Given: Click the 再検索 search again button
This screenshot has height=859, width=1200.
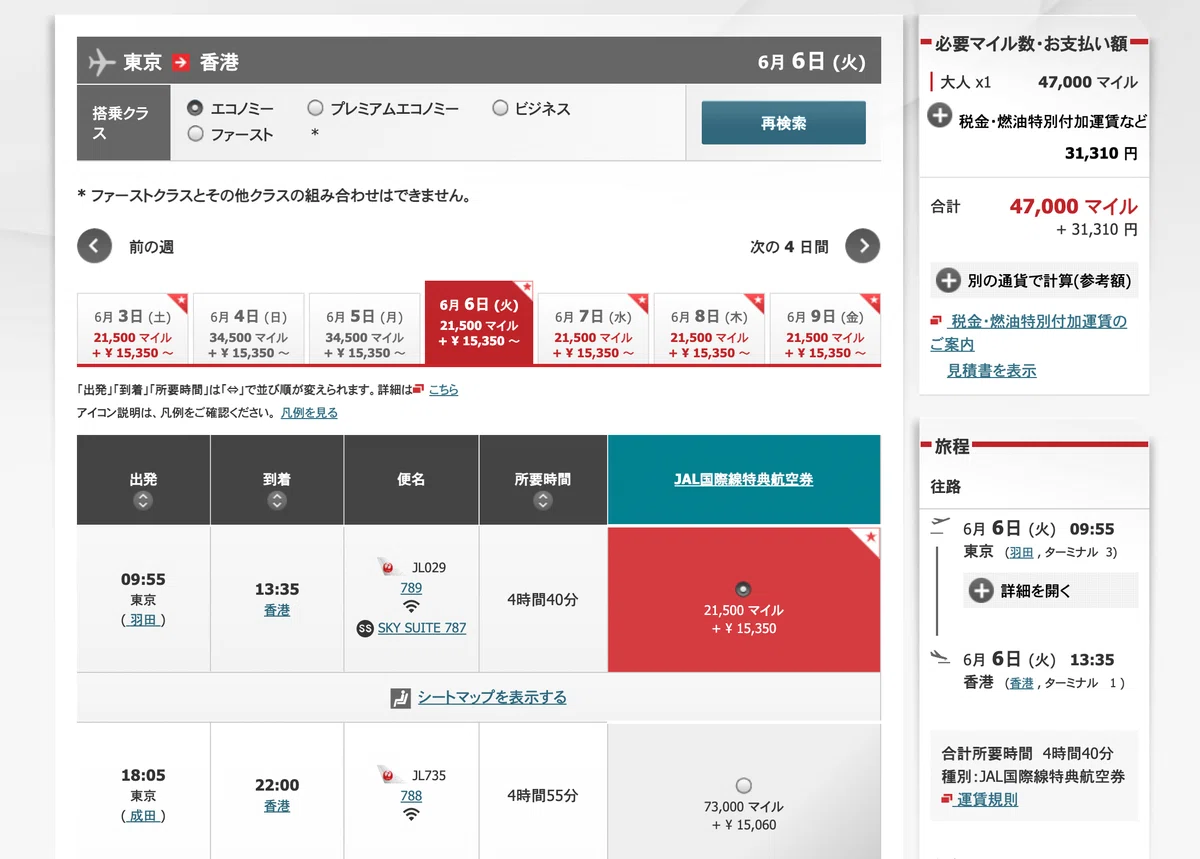Looking at the screenshot, I should point(783,123).
